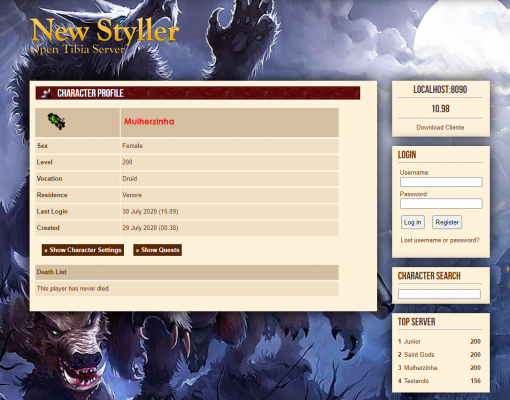Click the Log in button
Viewport: 510px width, 400px height.
[413, 222]
